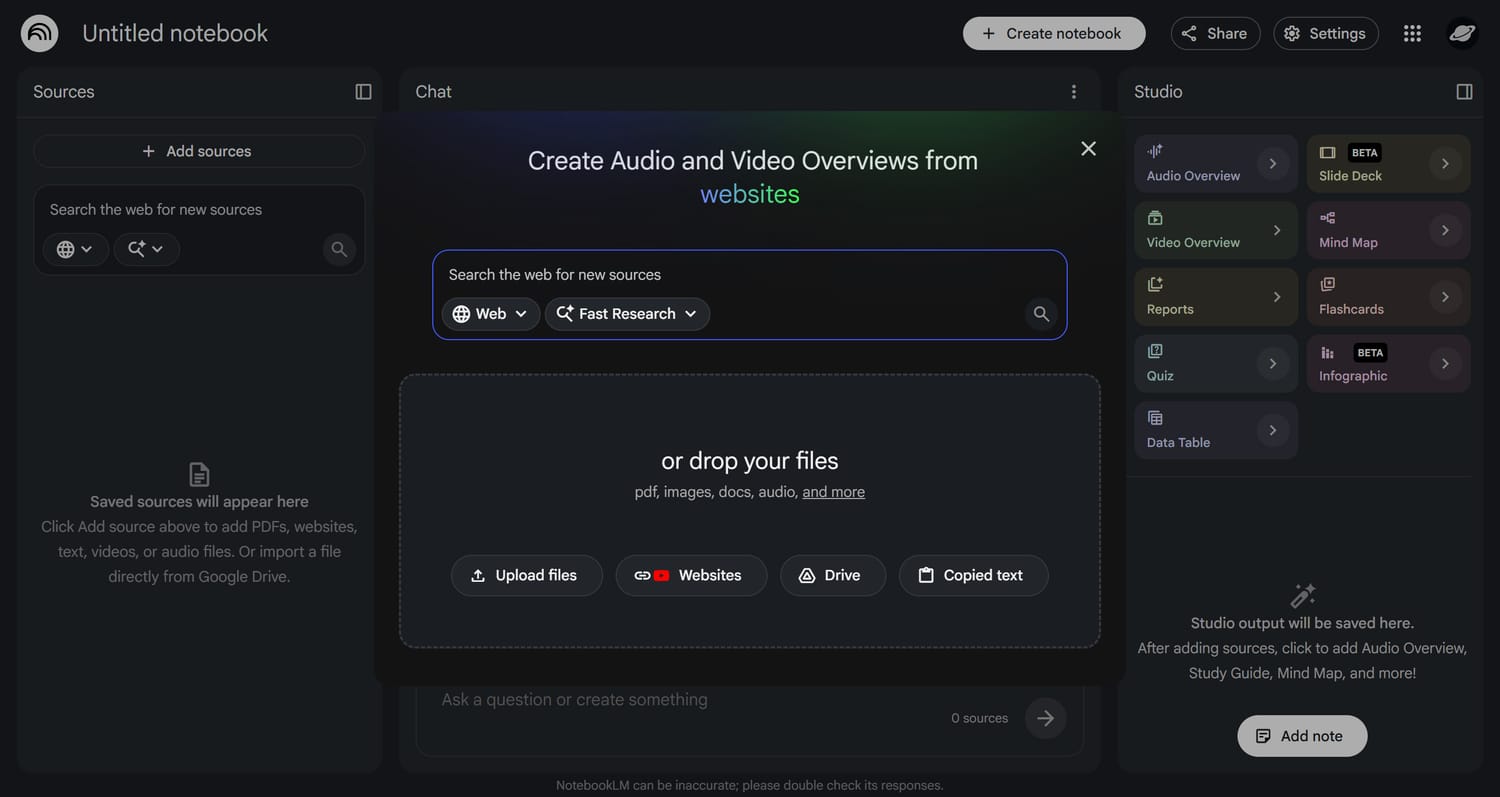Screen dimensions: 1500x797
Task: Click the Websites button
Action: 691,575
